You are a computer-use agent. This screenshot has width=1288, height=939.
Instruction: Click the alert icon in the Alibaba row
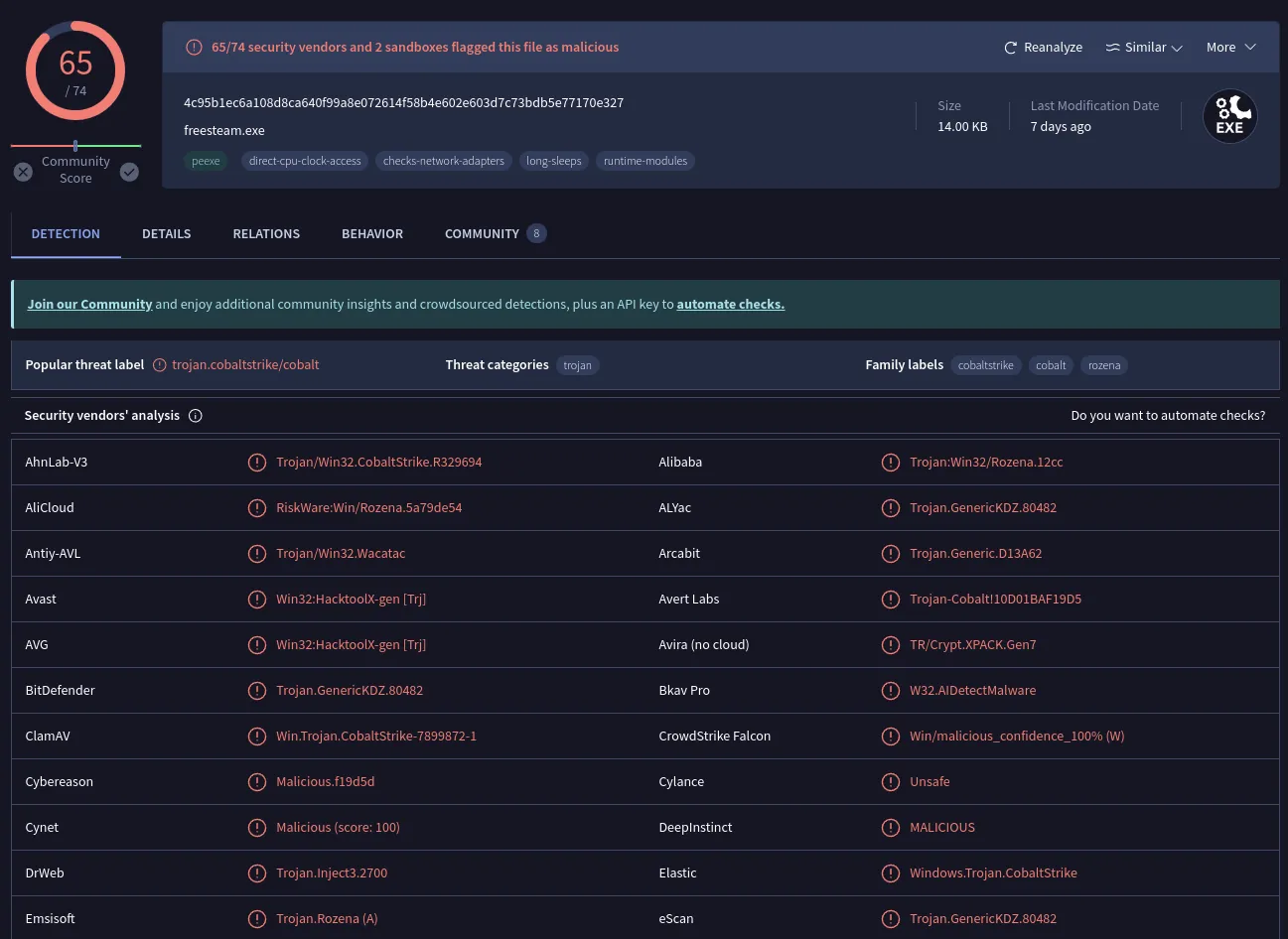pyautogui.click(x=891, y=463)
